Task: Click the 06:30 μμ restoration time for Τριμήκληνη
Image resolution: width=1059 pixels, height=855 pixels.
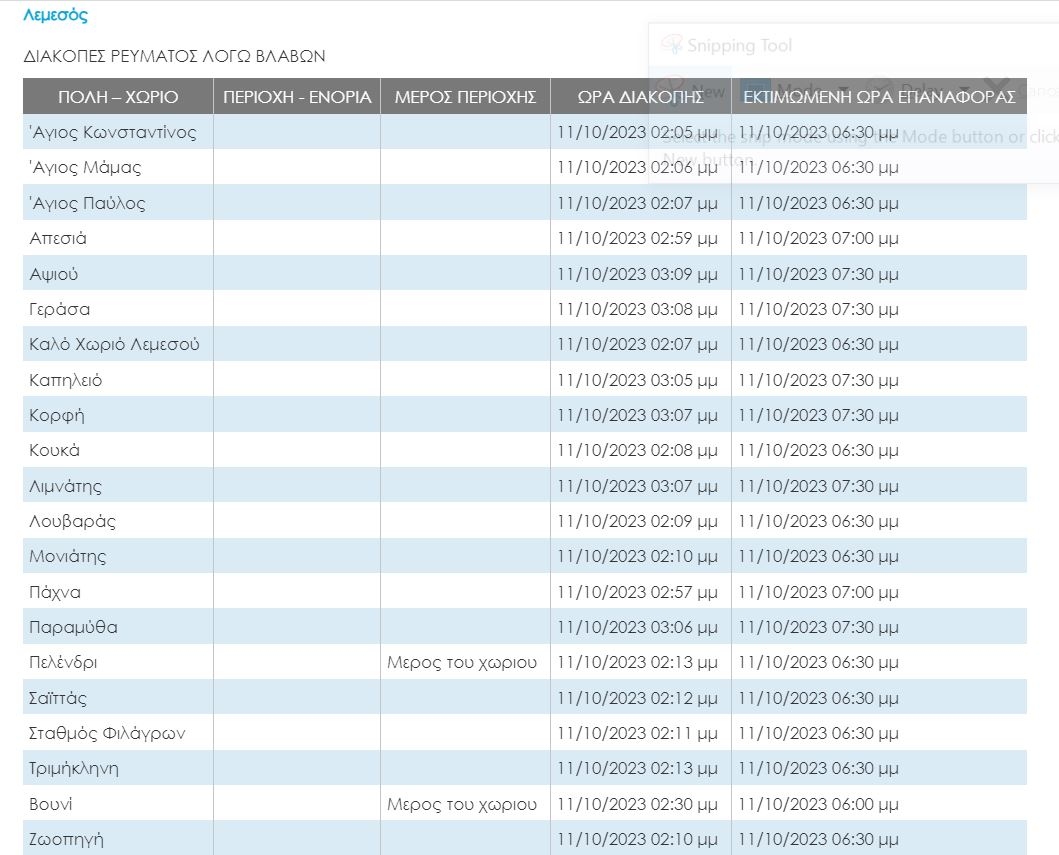Action: click(818, 769)
